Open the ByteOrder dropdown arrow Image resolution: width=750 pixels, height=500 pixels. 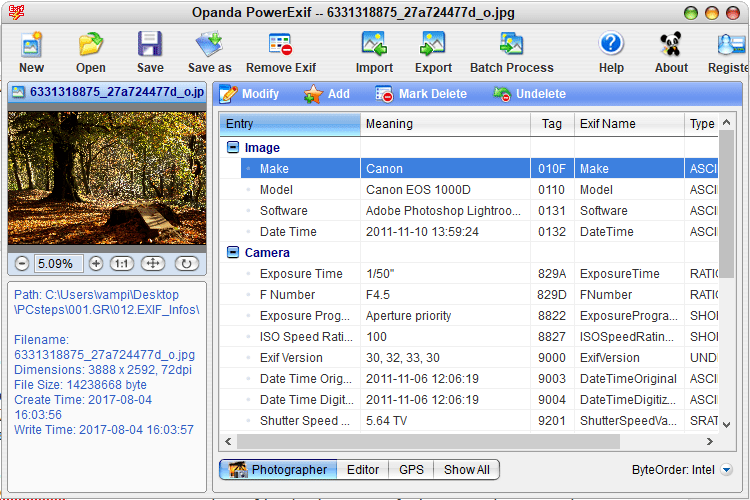click(726, 470)
